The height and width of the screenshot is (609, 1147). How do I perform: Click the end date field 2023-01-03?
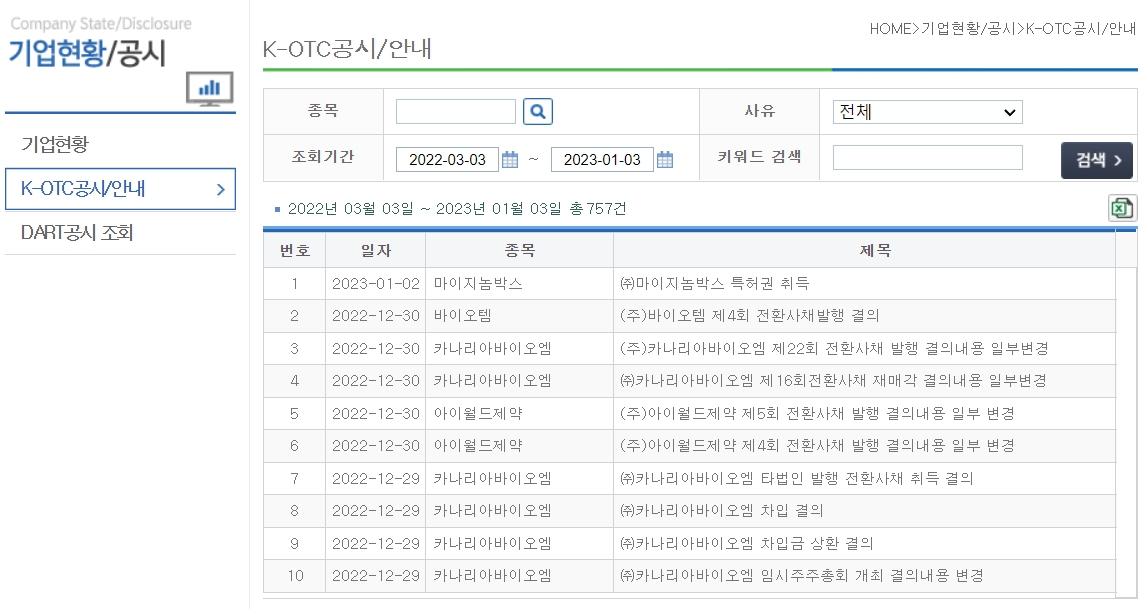coord(602,159)
